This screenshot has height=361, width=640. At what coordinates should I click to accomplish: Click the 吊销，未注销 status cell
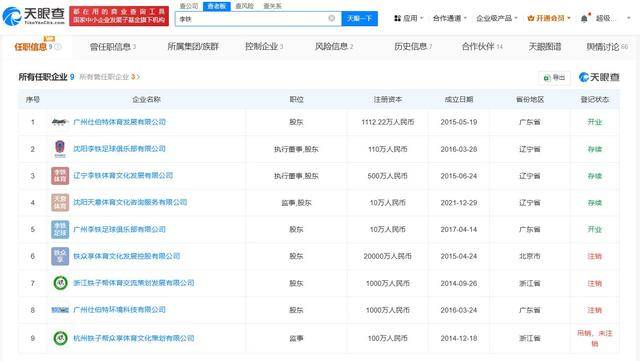595,338
